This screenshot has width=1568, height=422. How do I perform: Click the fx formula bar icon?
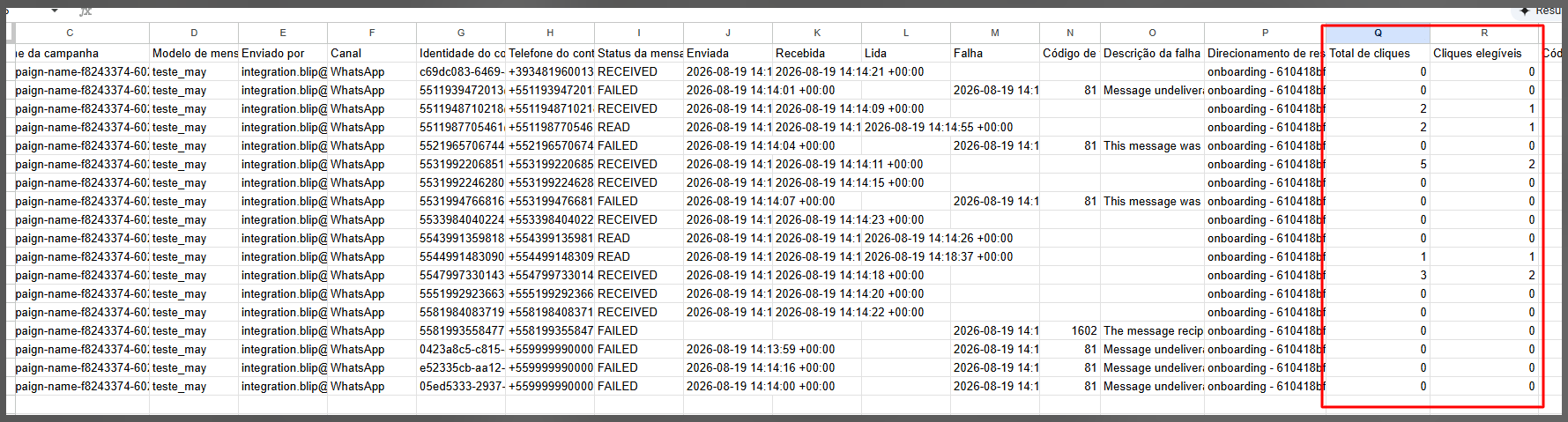(x=85, y=11)
